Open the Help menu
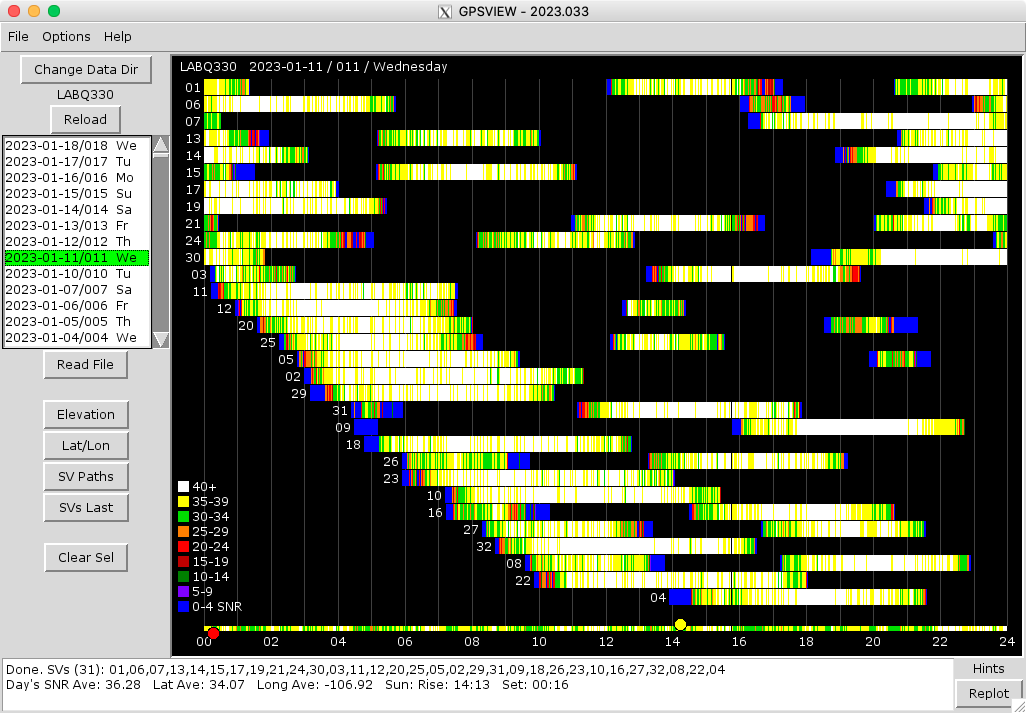1026x713 pixels. (118, 37)
